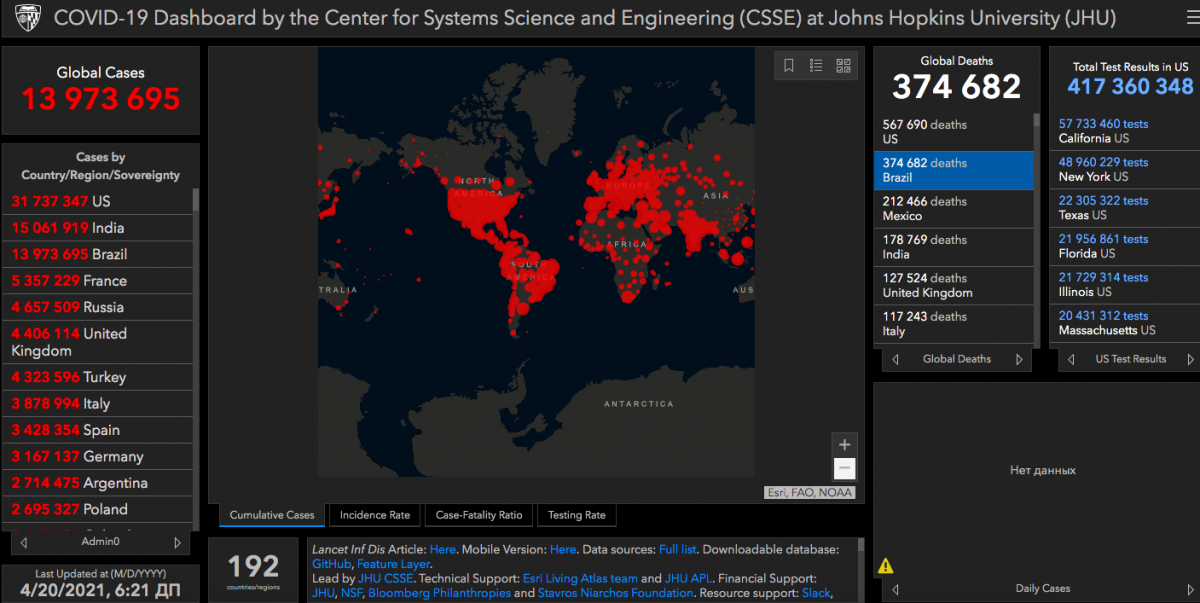This screenshot has height=603, width=1200.
Task: Click the Johns Hopkins shield logo
Action: pos(27,18)
